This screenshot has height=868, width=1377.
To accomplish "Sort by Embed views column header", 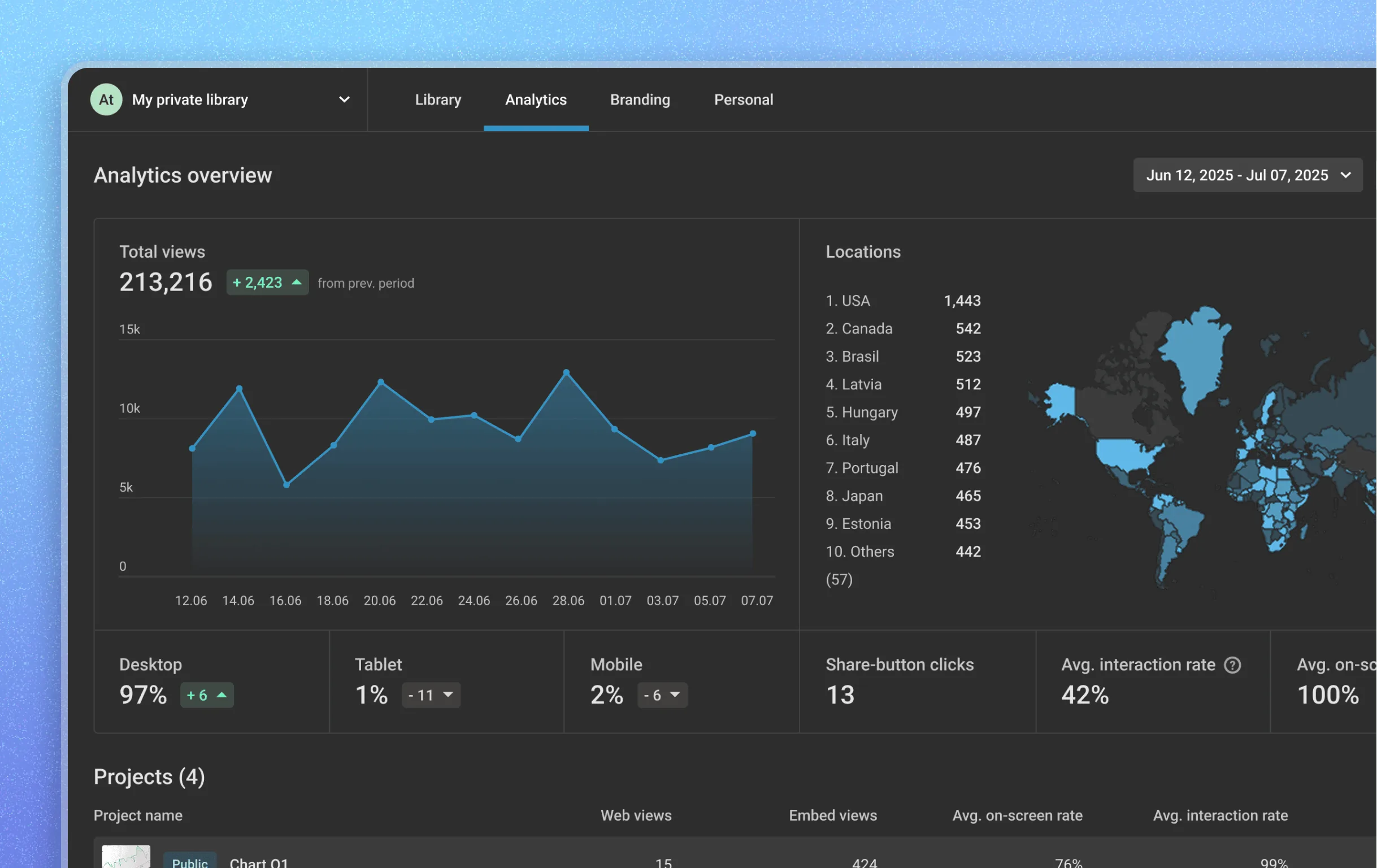I will coord(833,815).
